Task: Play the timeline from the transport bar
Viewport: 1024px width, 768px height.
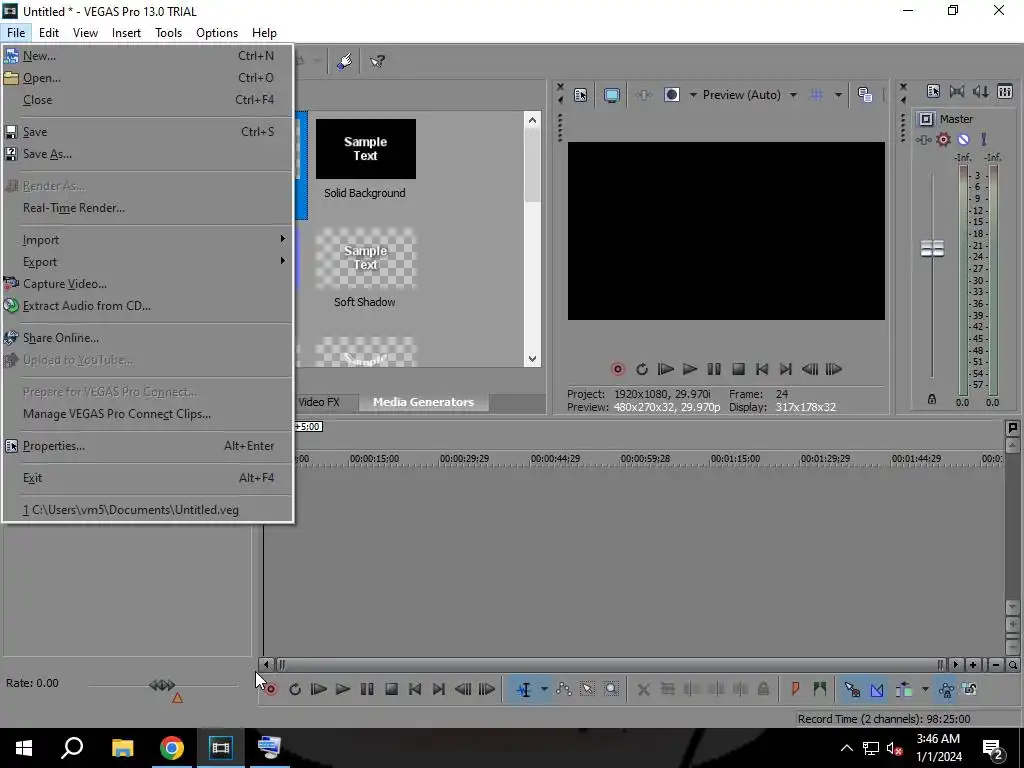Action: tap(342, 689)
